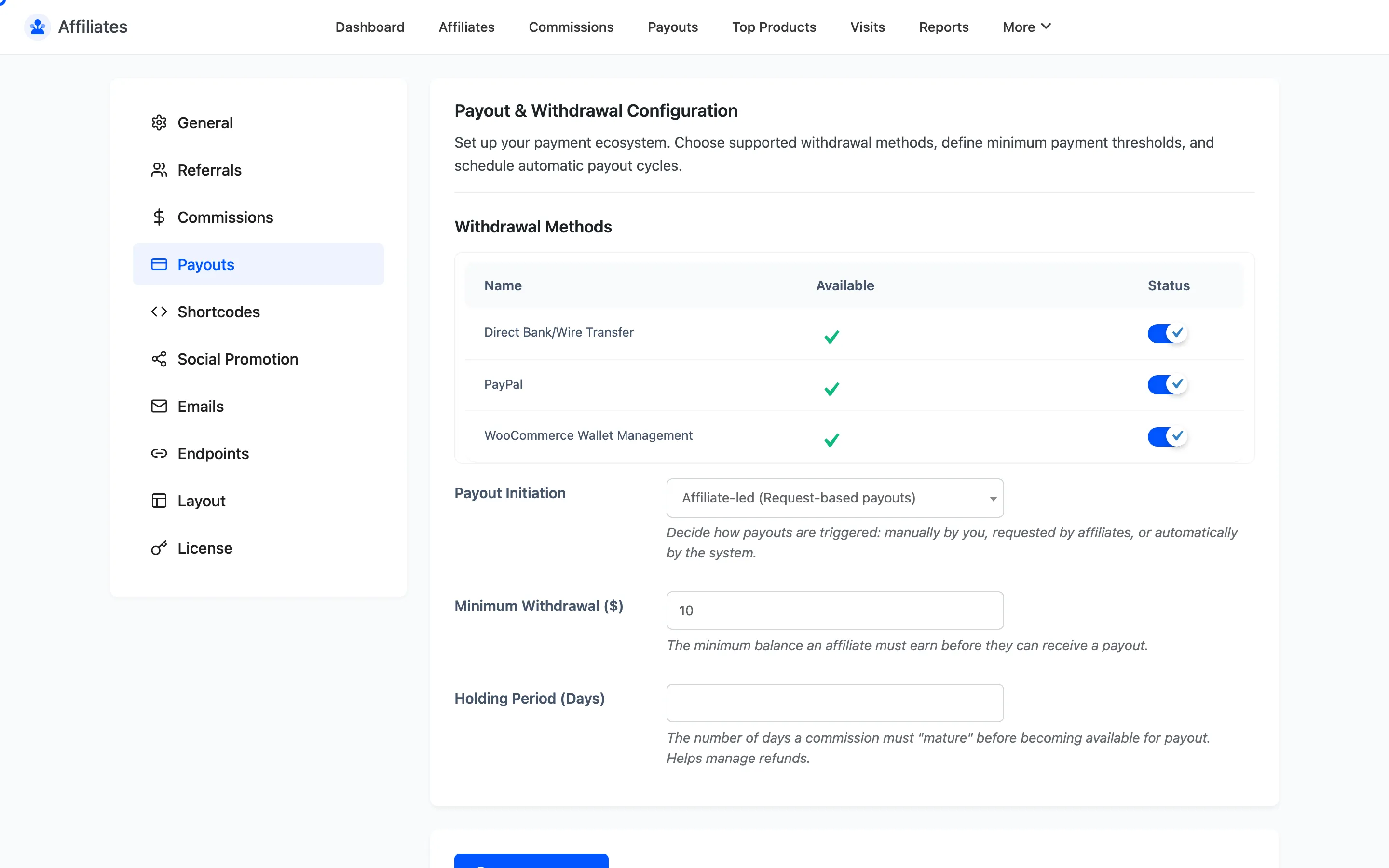Viewport: 1389px width, 868px height.
Task: Select Referrals settings in sidebar
Action: pyautogui.click(x=259, y=170)
